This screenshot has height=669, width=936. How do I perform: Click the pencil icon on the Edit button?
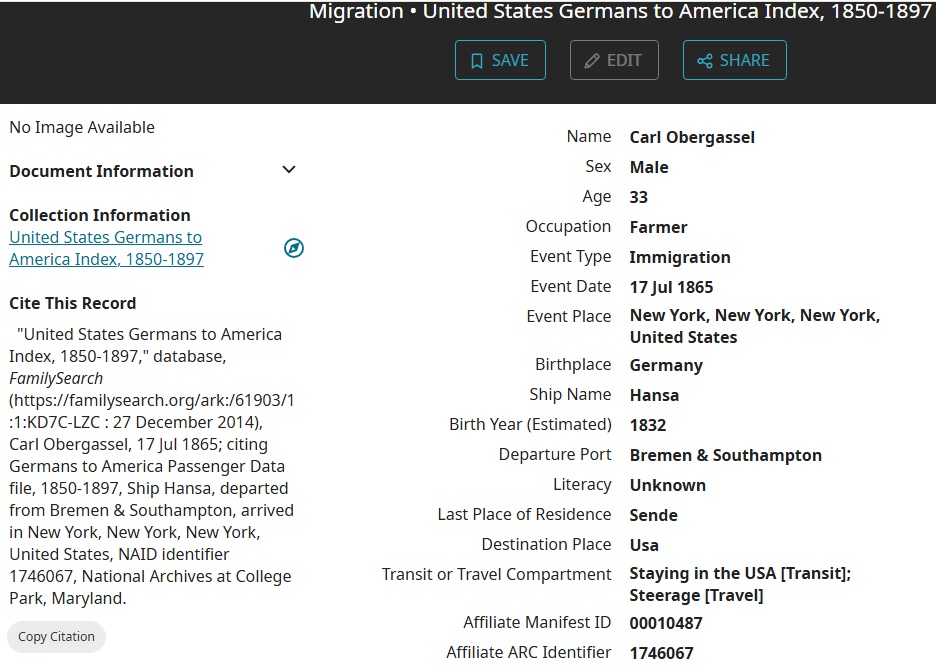click(592, 60)
